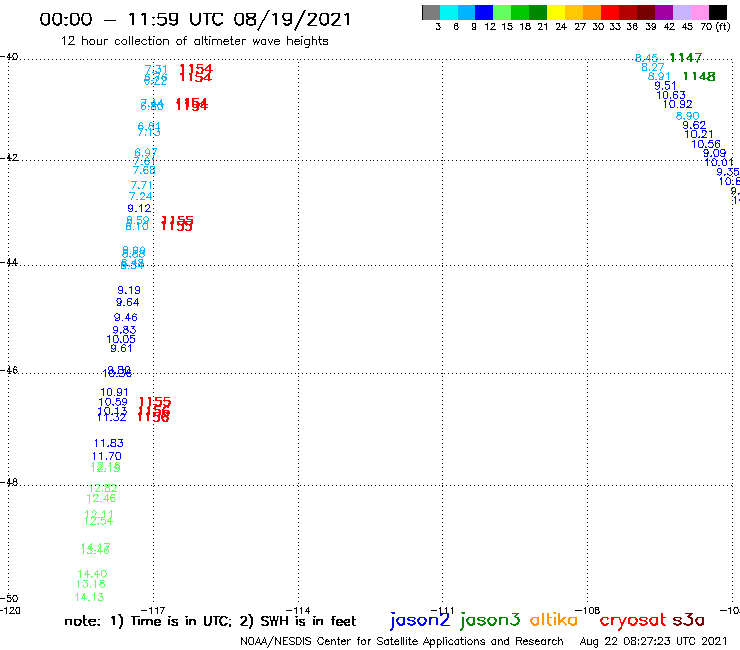Select the 'Aug 22 08:27:23 UTC 2021' timestamp

coord(653,641)
